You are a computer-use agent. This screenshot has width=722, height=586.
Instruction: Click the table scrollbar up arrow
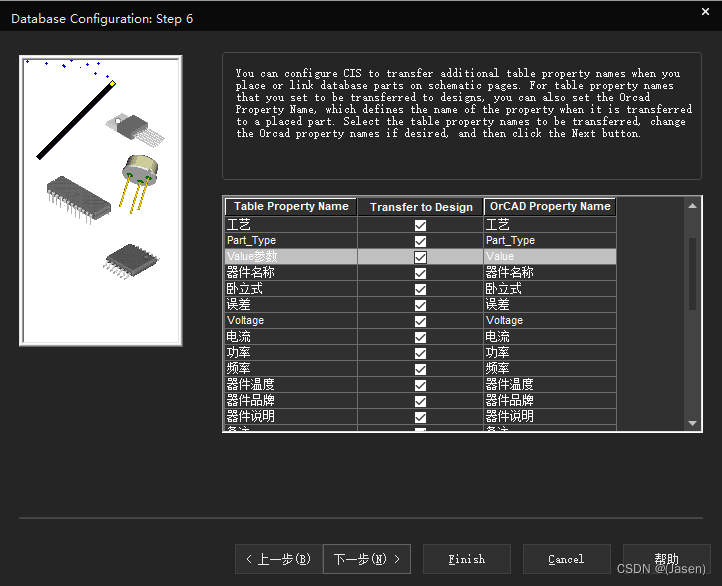tap(693, 205)
